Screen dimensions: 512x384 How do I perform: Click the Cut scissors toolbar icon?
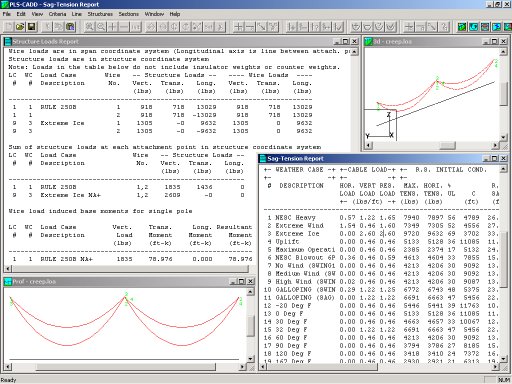tap(48, 27)
